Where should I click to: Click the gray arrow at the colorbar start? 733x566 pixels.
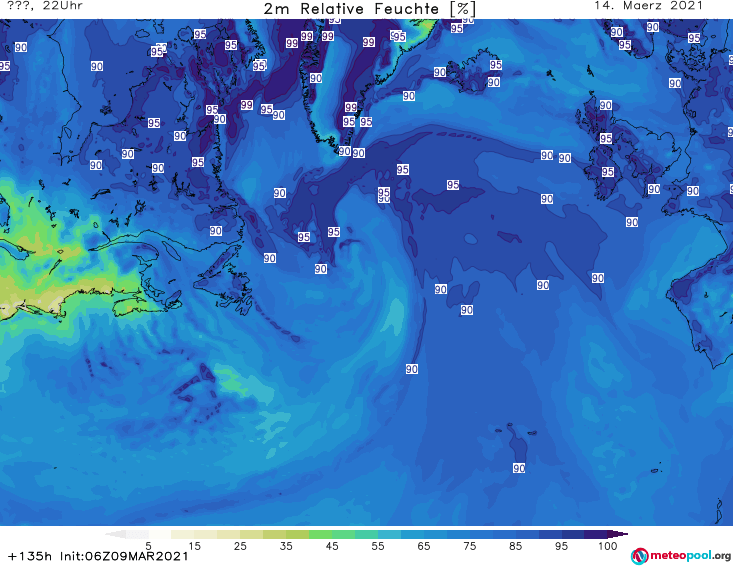click(115, 534)
